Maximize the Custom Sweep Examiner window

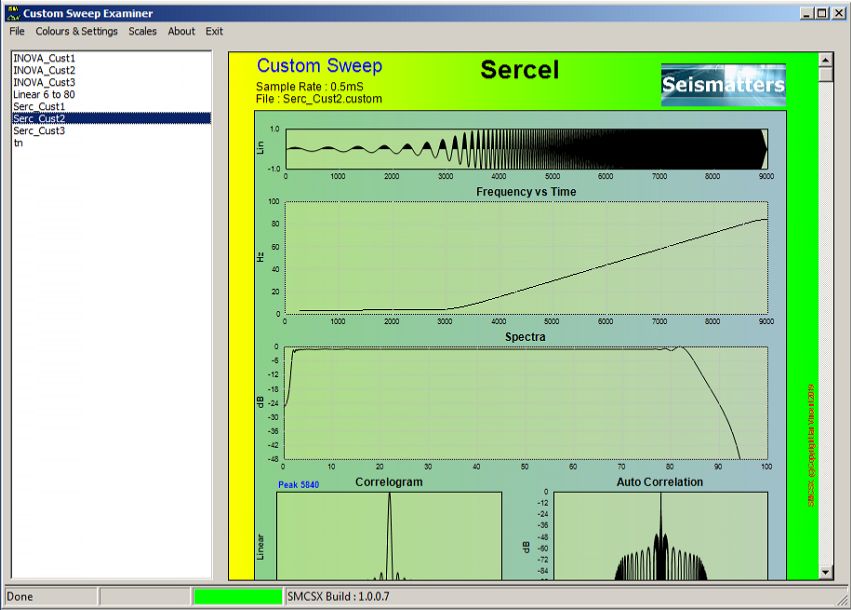tap(822, 14)
